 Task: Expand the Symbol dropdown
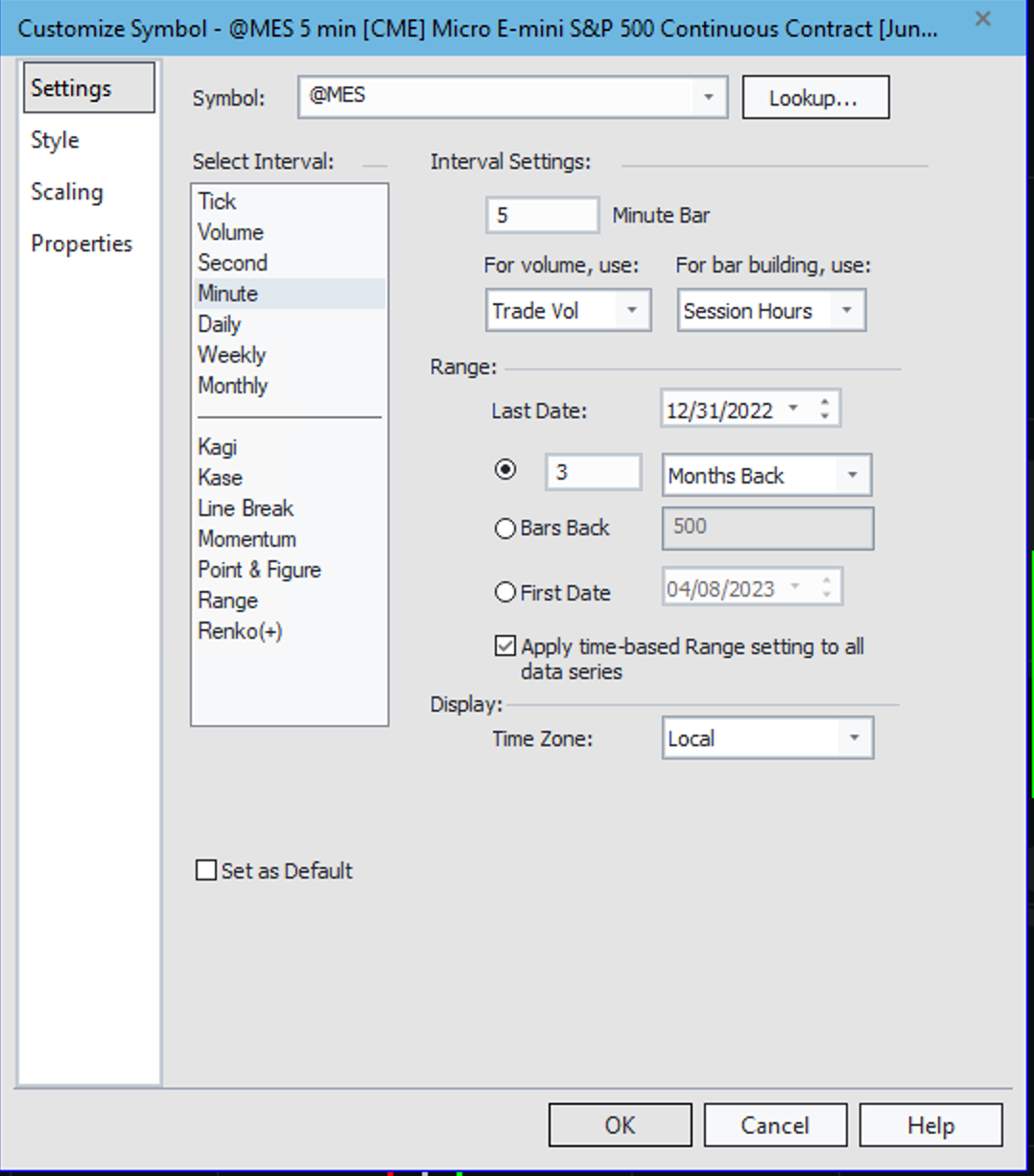708,97
